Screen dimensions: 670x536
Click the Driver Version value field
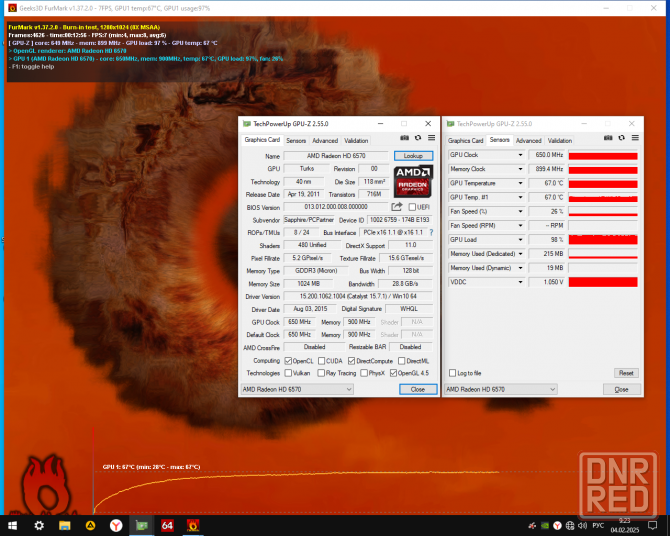tap(358, 296)
